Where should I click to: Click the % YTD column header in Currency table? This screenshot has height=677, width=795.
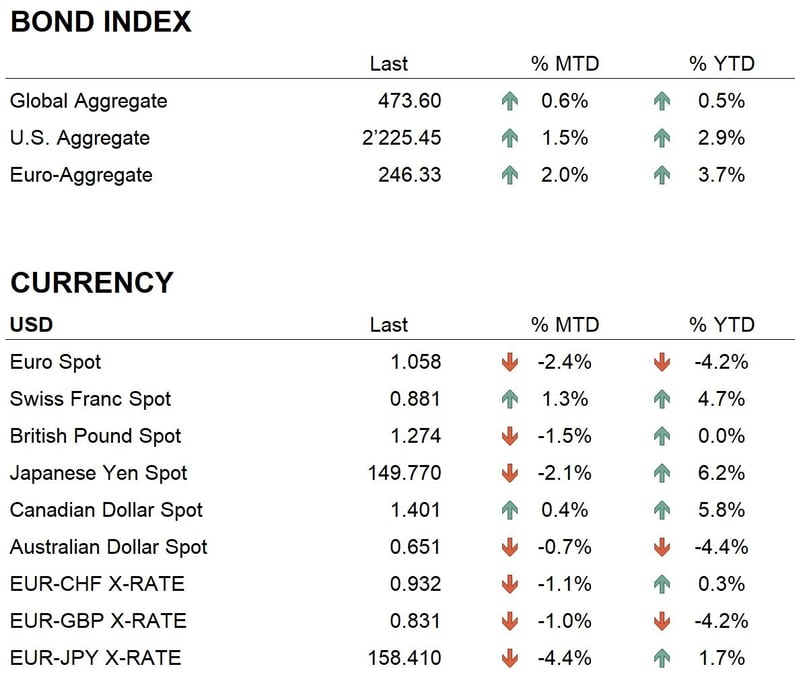pos(721,325)
